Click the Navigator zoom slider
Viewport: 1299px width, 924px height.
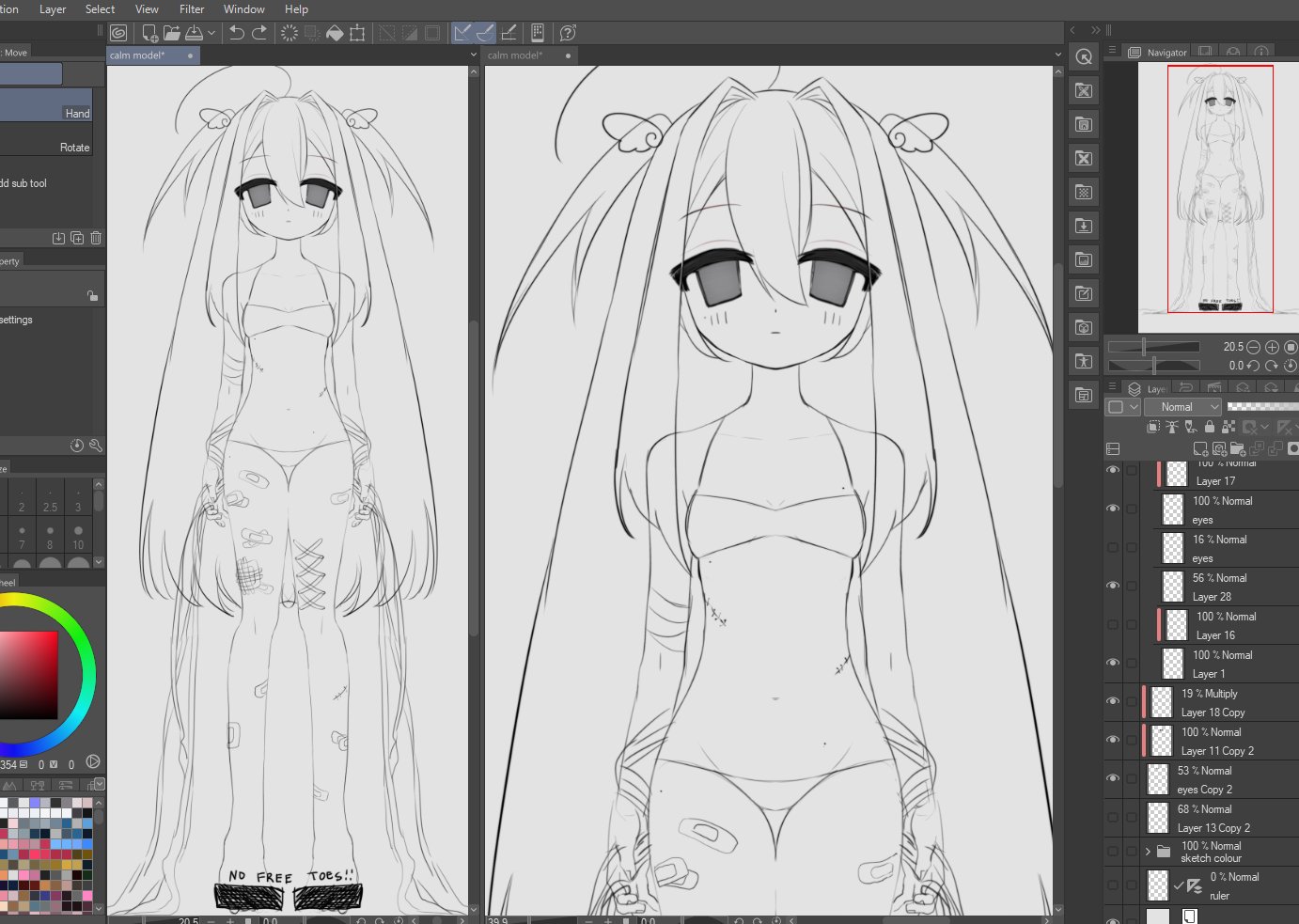(x=1154, y=347)
